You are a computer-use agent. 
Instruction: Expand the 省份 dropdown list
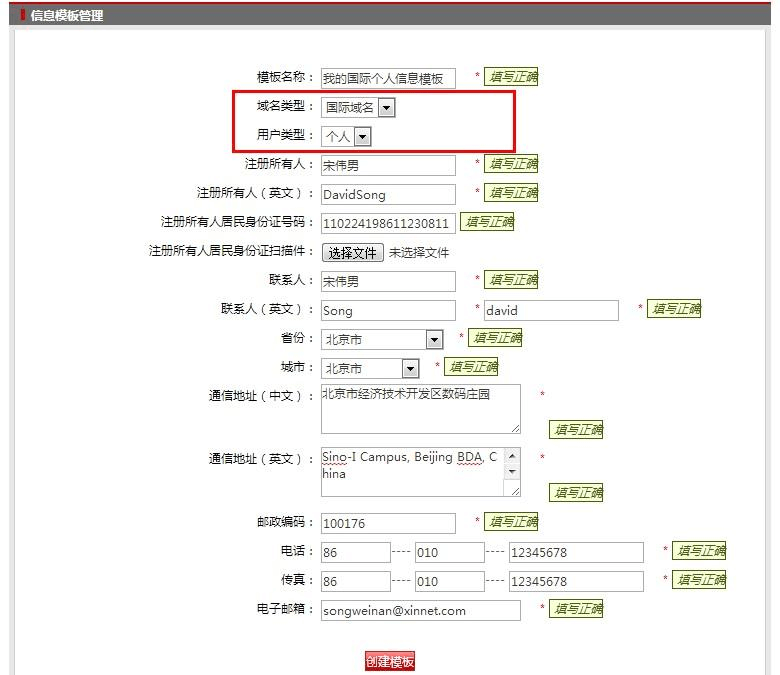tap(382, 340)
